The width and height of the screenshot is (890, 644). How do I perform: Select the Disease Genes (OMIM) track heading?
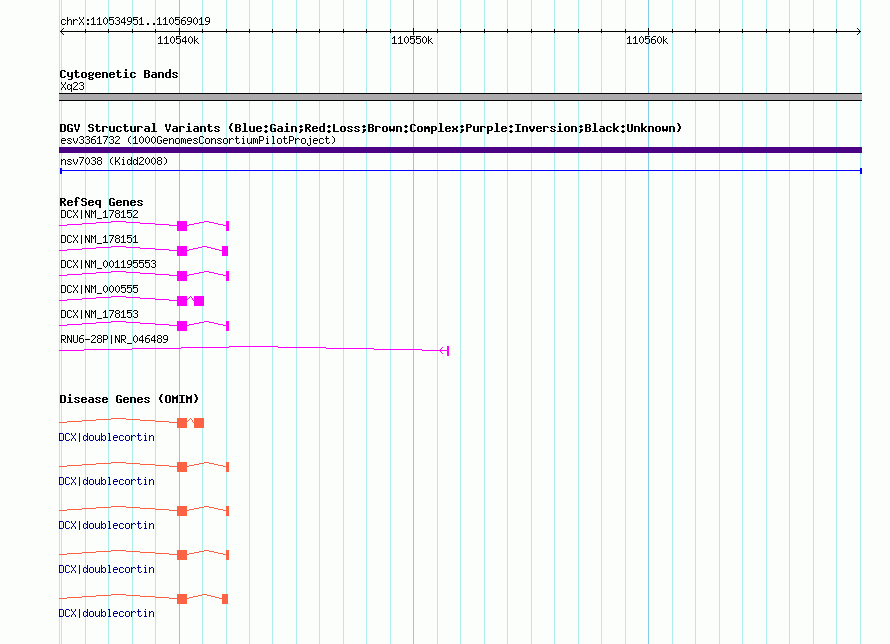(x=129, y=399)
